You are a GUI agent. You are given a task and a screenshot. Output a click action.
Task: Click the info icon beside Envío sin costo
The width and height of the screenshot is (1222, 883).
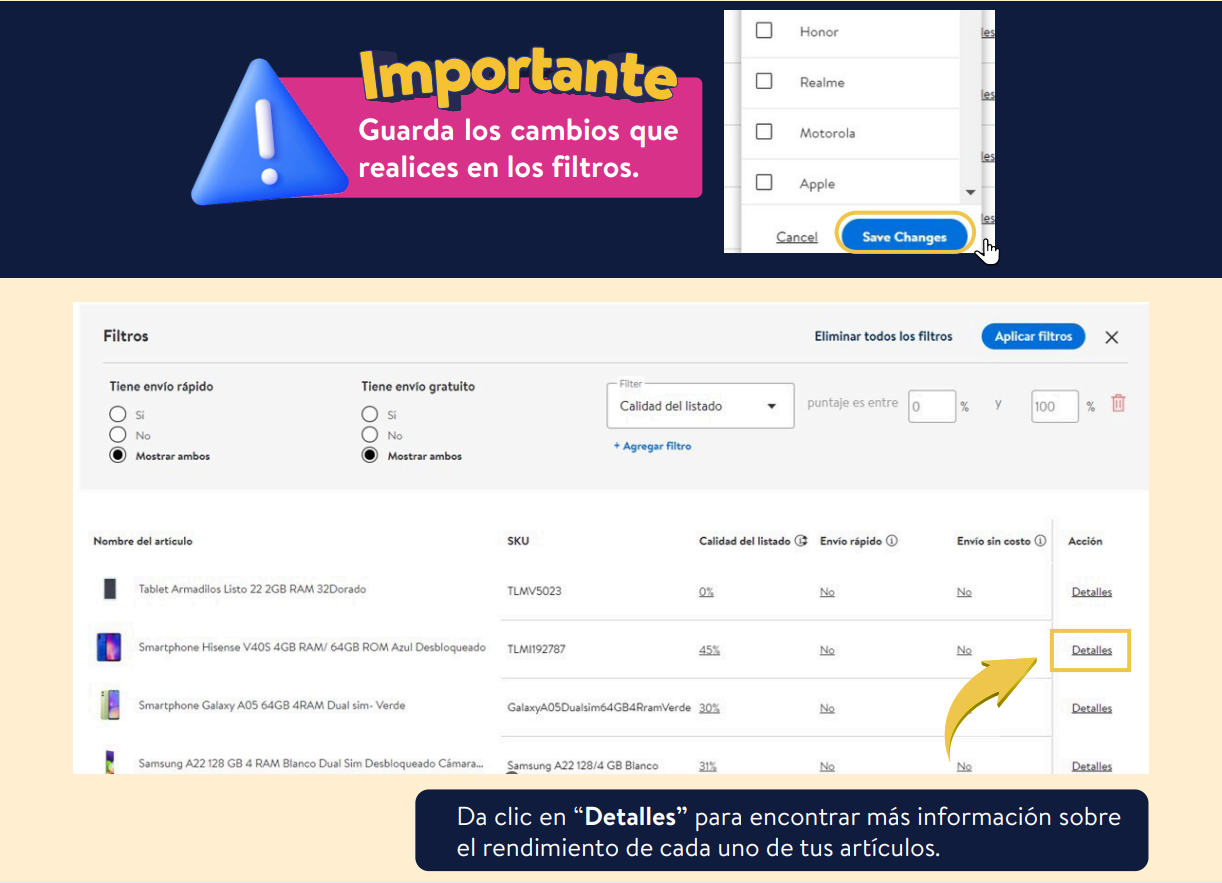pyautogui.click(x=1040, y=541)
